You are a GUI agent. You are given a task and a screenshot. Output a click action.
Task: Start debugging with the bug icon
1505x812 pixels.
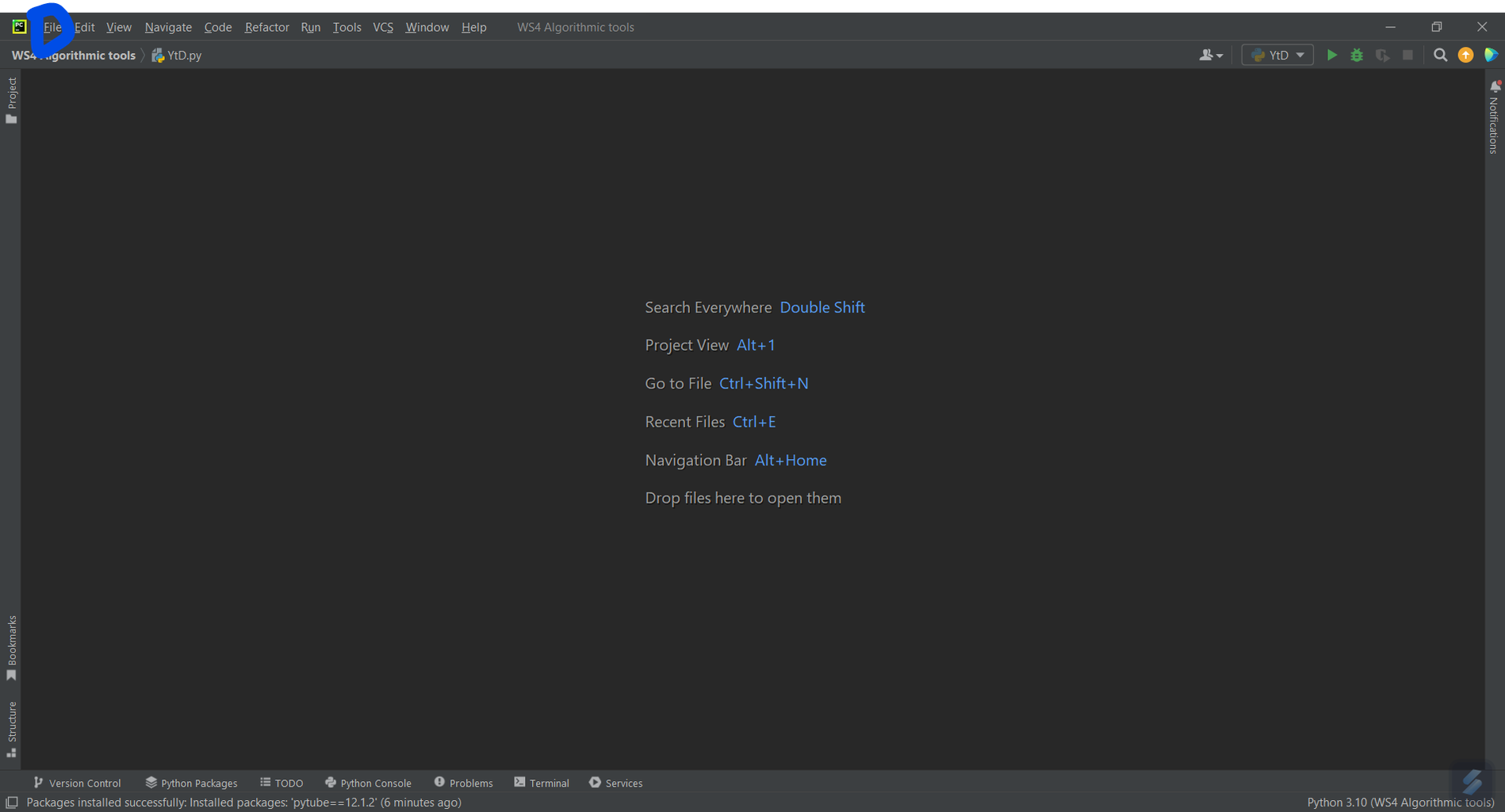1357,55
